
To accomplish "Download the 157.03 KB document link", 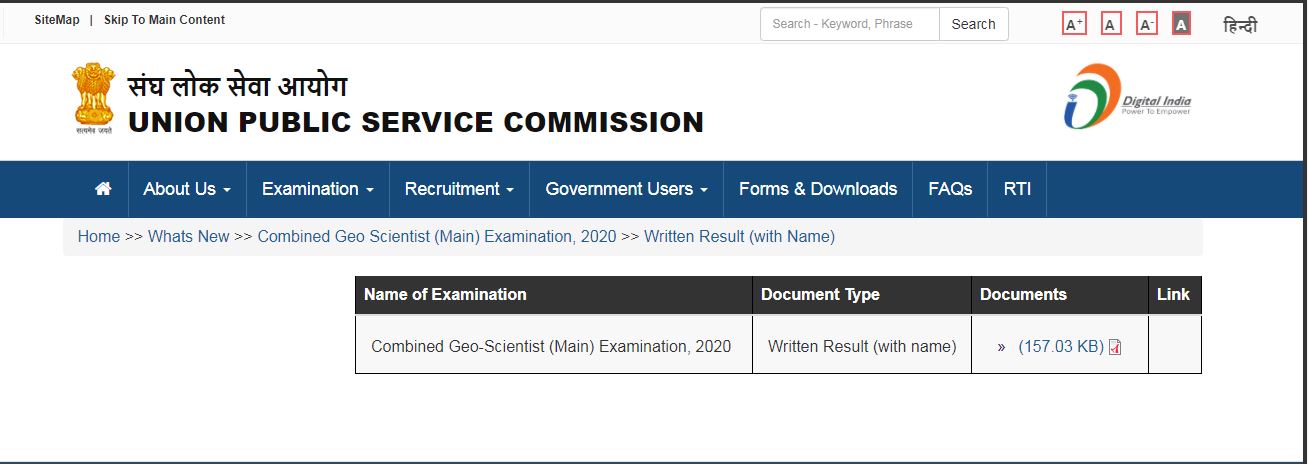I will click(x=1060, y=347).
